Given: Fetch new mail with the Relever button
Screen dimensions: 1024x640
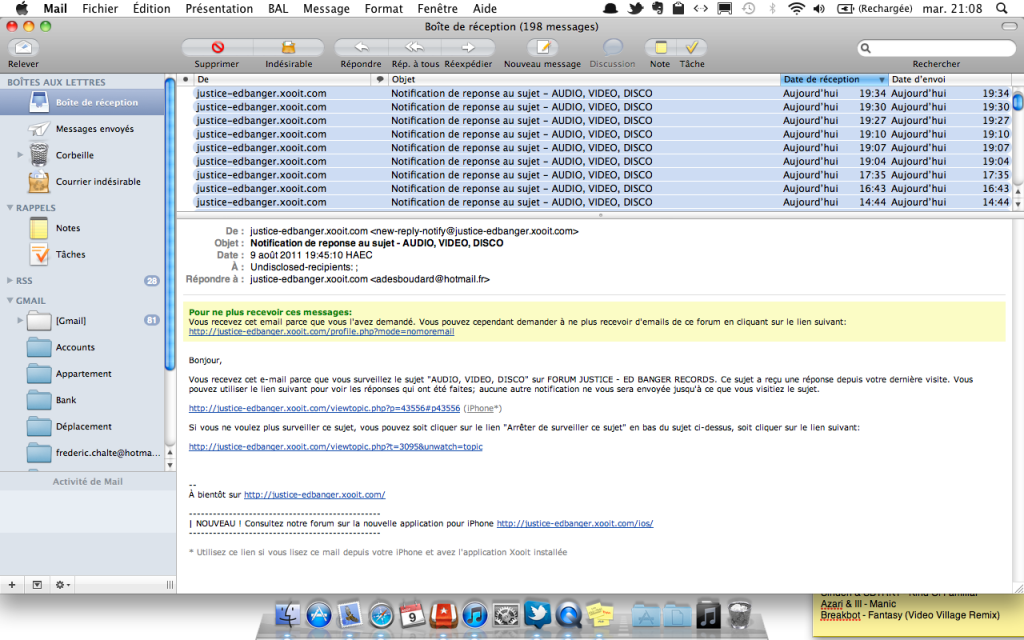Looking at the screenshot, I should tap(23, 48).
